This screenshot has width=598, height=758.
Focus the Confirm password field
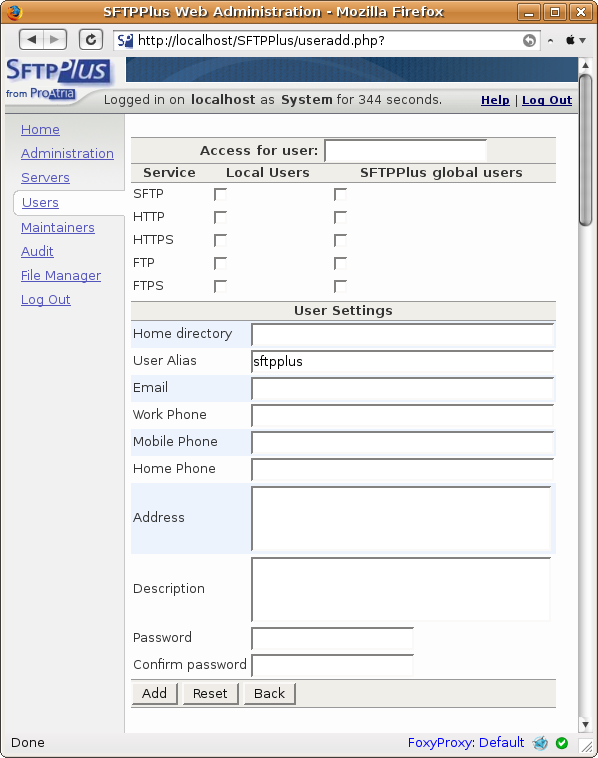(x=333, y=665)
